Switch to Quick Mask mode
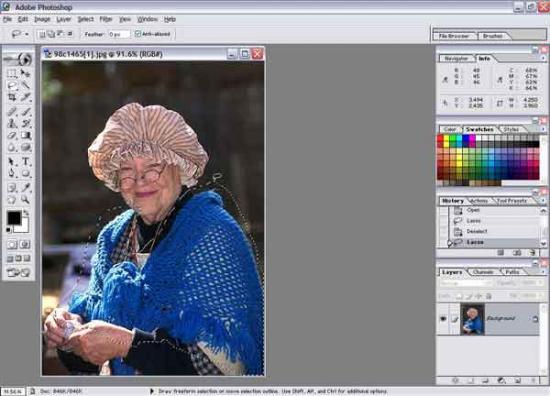Viewport: 550px width, 396px height. [25, 244]
